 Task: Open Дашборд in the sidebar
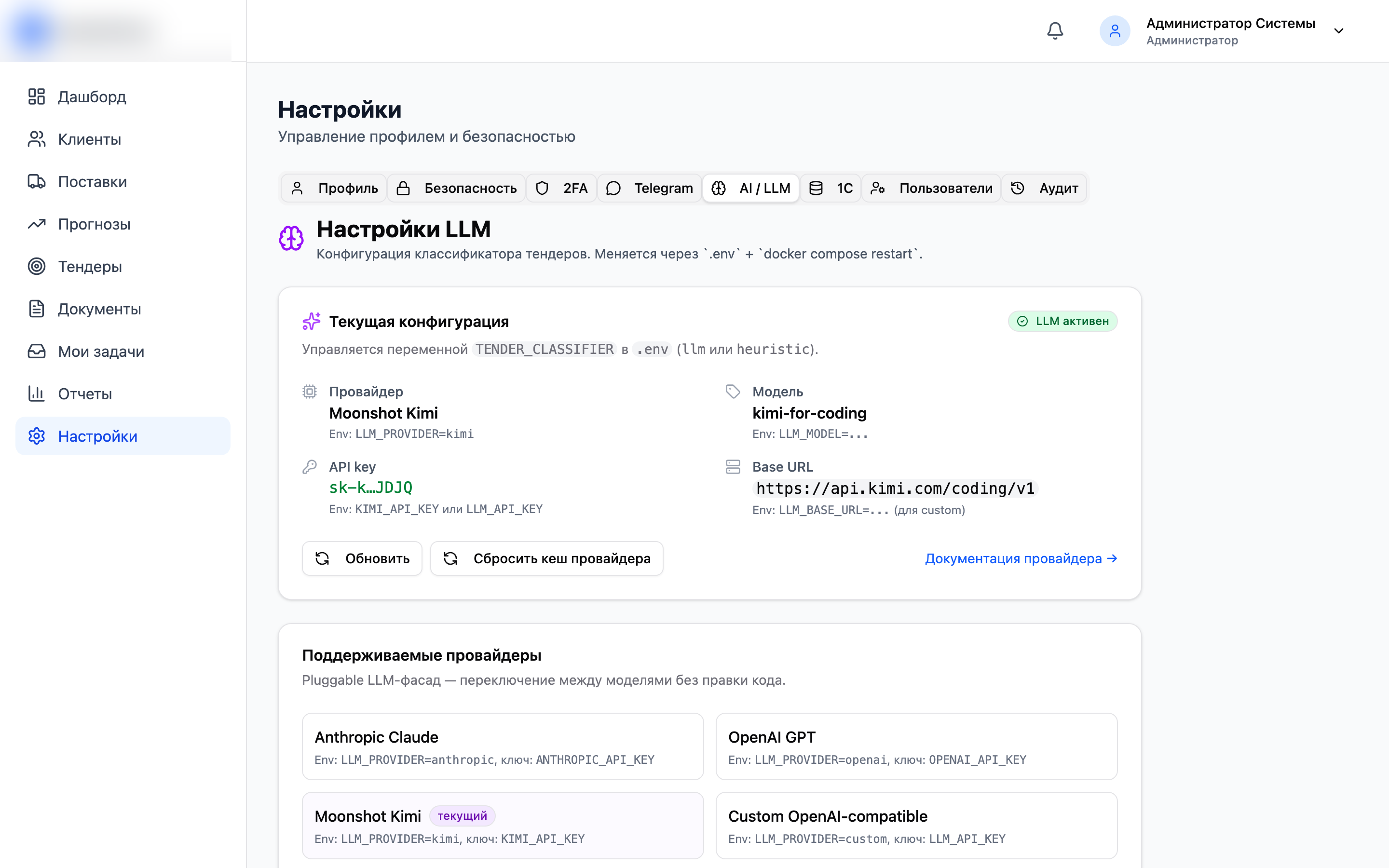[123, 96]
